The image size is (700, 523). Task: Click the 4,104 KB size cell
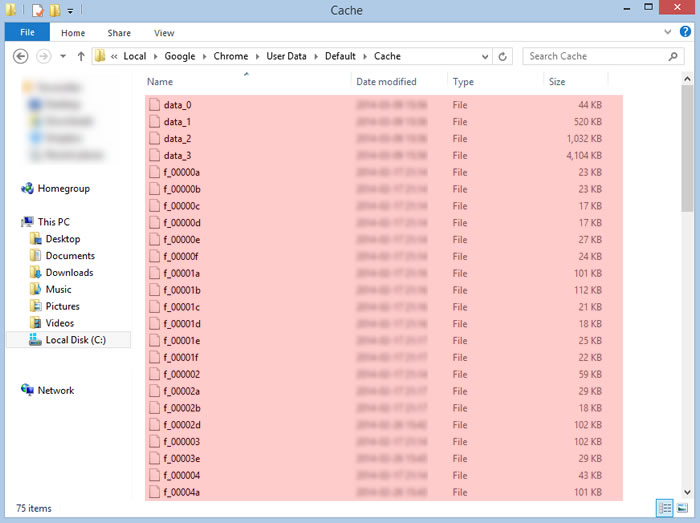point(584,155)
